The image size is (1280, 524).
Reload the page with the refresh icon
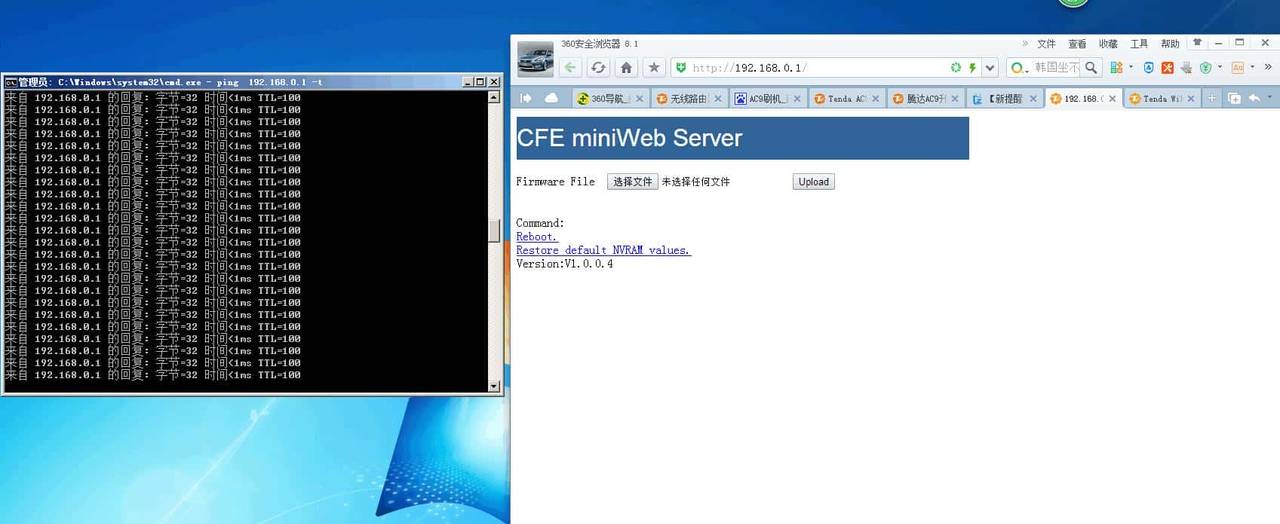coord(598,68)
